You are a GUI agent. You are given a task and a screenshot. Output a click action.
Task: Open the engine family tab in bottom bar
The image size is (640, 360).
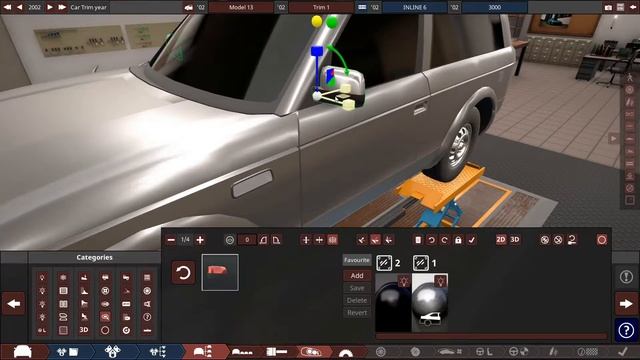(x=67, y=351)
